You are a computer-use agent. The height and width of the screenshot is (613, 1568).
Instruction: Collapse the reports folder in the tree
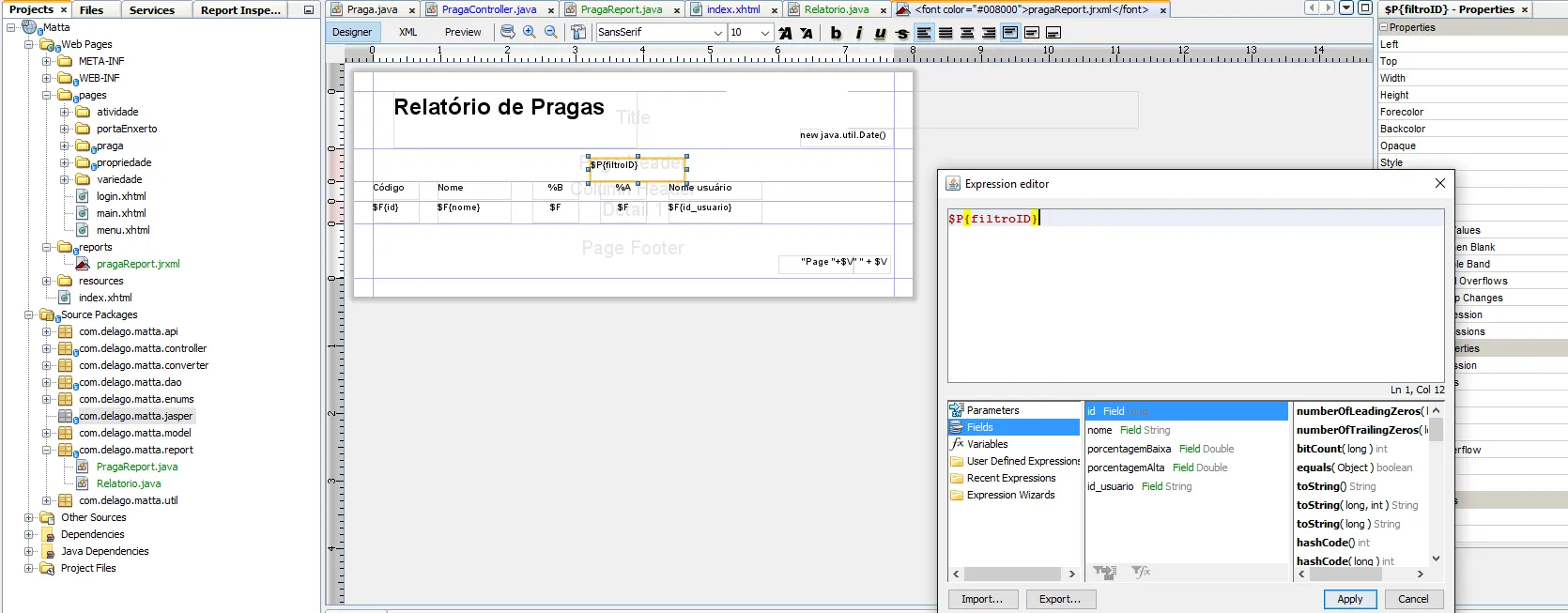tap(47, 248)
